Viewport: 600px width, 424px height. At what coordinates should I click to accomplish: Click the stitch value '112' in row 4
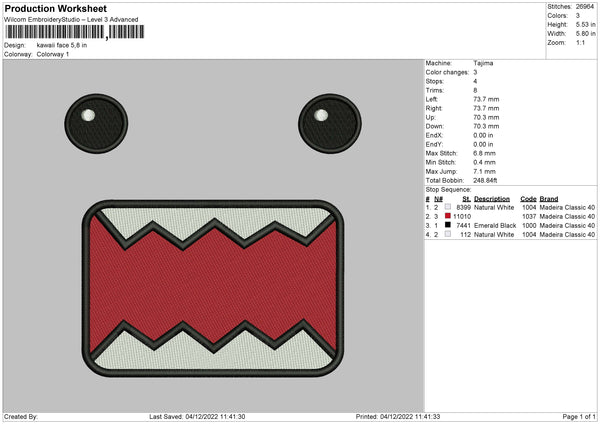[465, 235]
